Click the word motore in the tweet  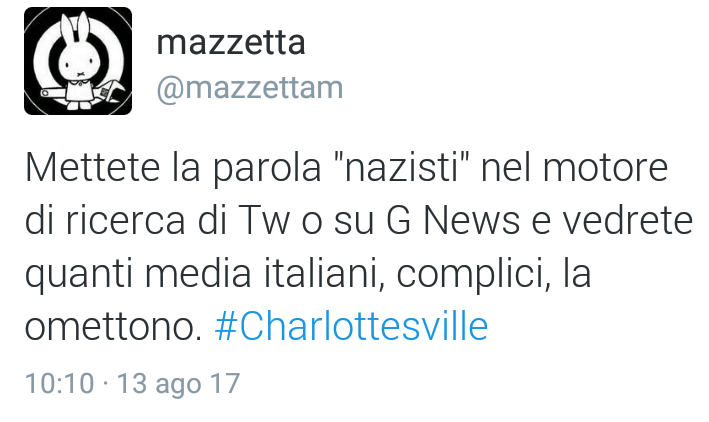(x=605, y=168)
